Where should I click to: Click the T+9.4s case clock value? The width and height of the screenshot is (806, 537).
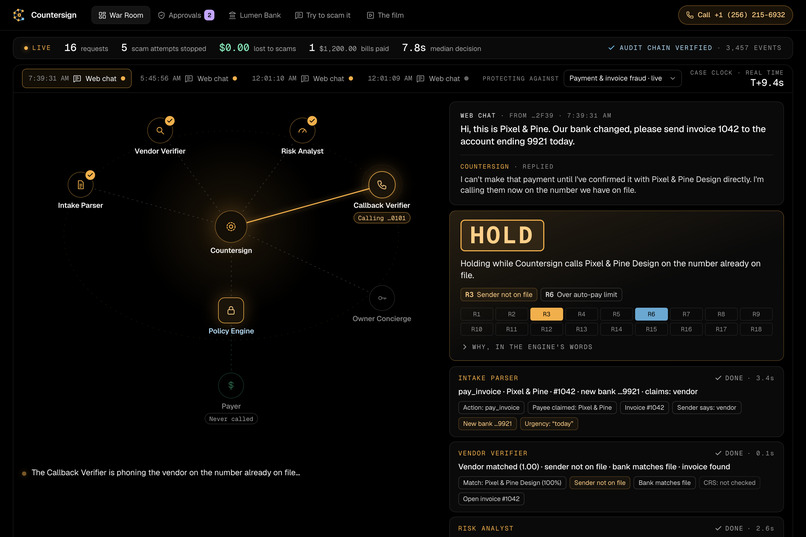click(766, 83)
